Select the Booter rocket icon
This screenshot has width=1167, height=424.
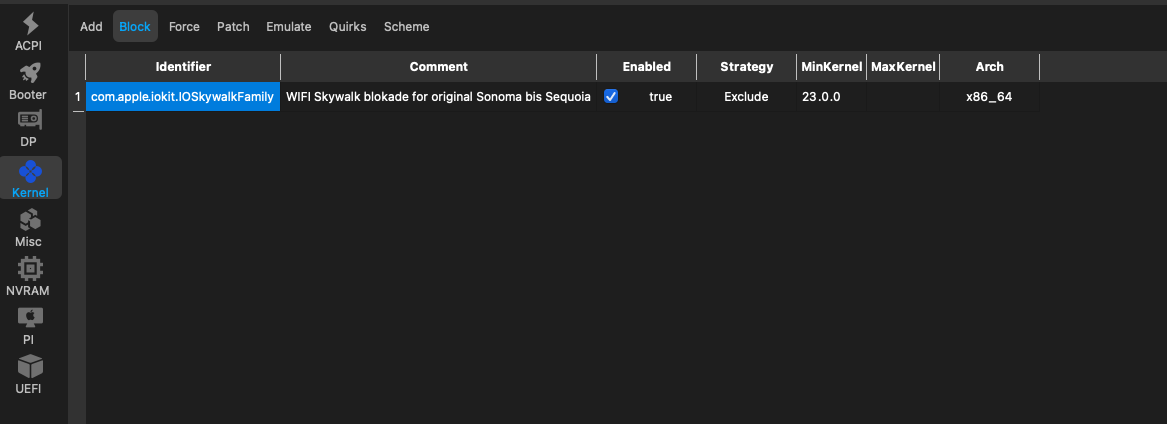coord(28,73)
